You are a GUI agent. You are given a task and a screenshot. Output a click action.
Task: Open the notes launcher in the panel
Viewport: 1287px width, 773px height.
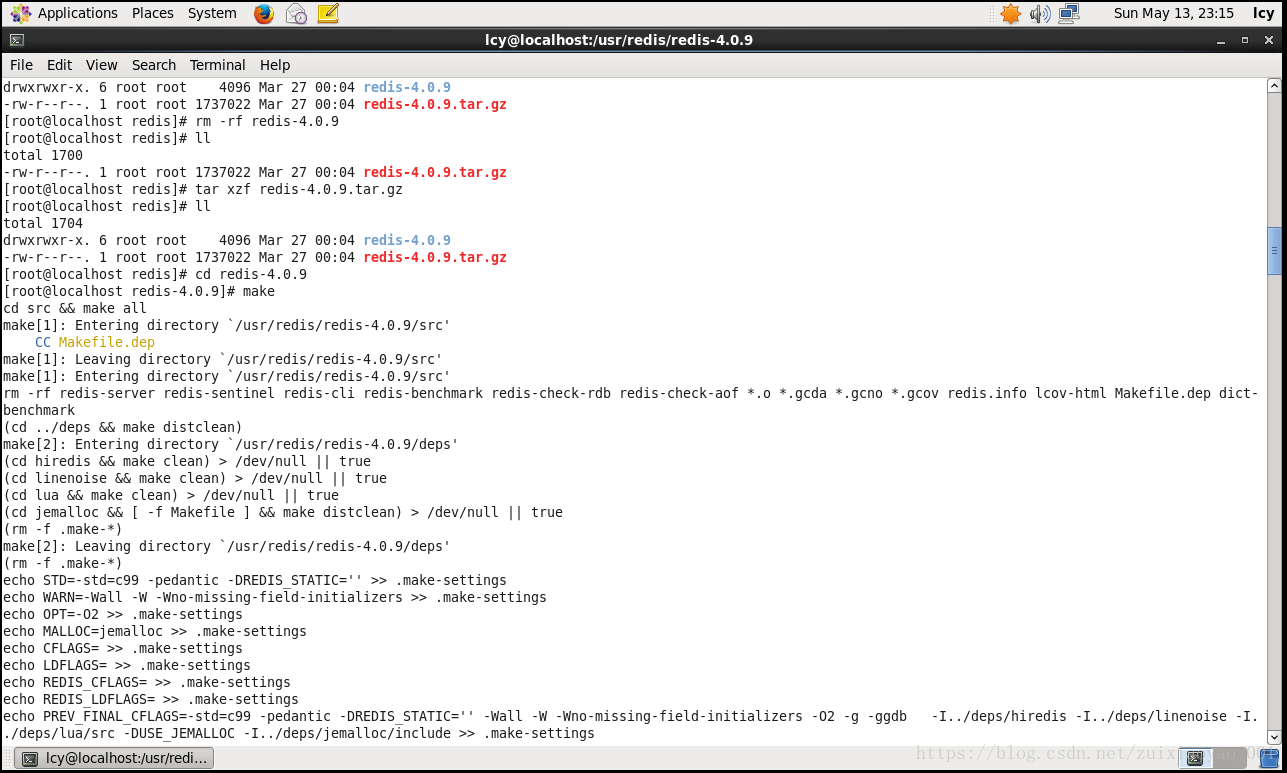tap(328, 14)
